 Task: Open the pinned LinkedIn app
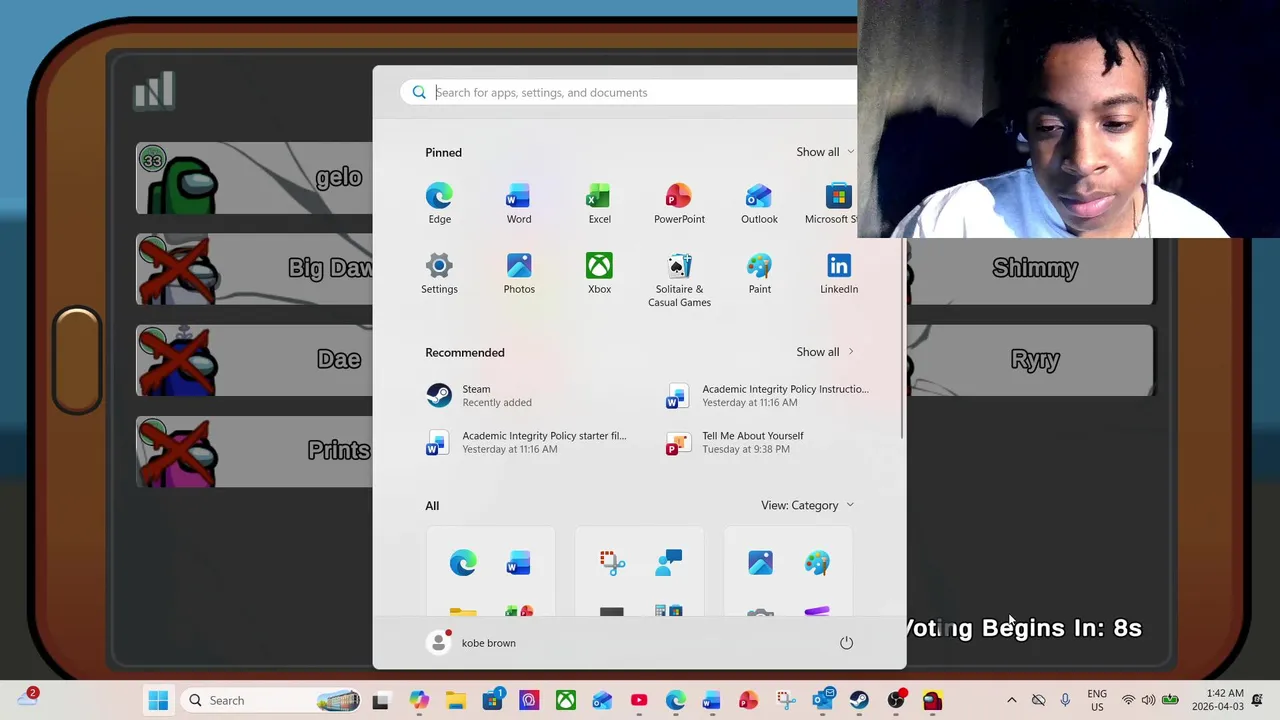[839, 274]
